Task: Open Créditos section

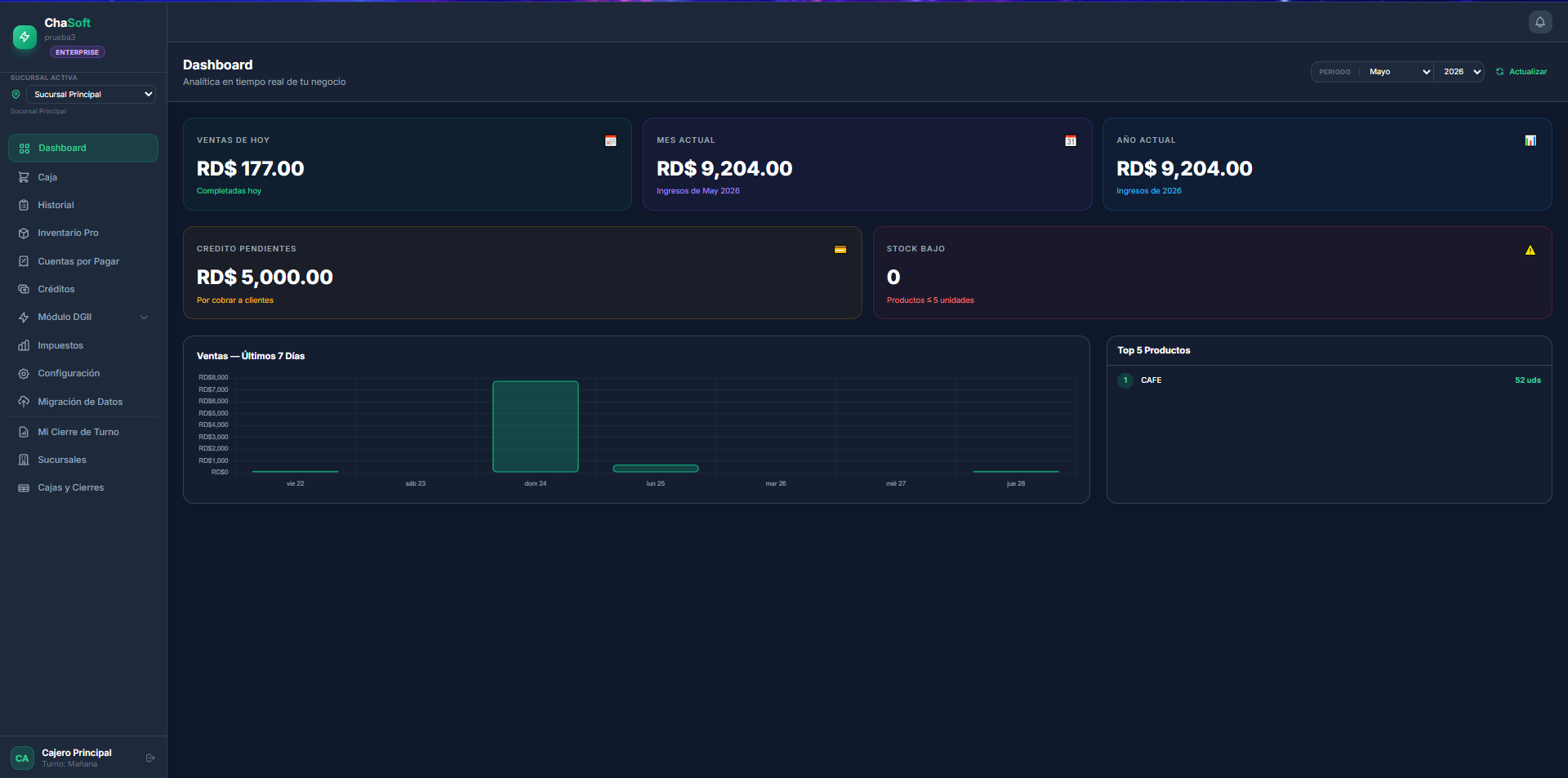Action: [x=83, y=289]
